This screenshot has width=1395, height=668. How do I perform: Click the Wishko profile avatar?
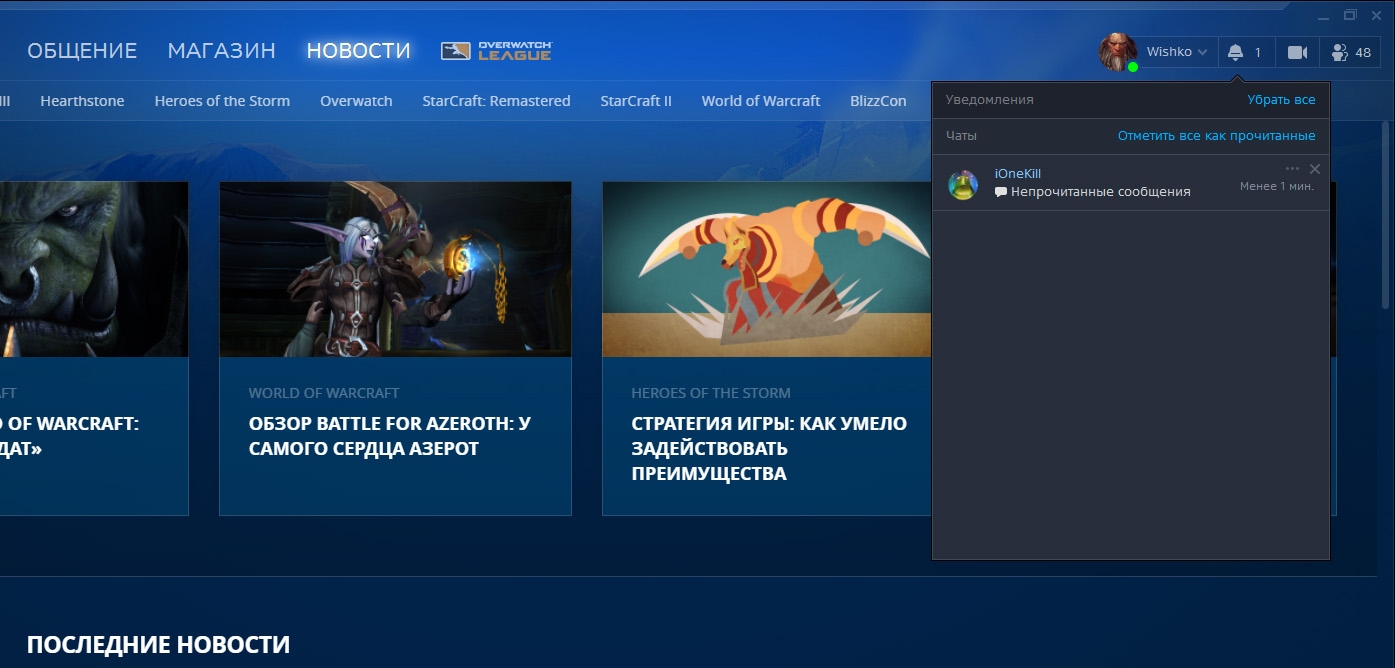point(1118,52)
